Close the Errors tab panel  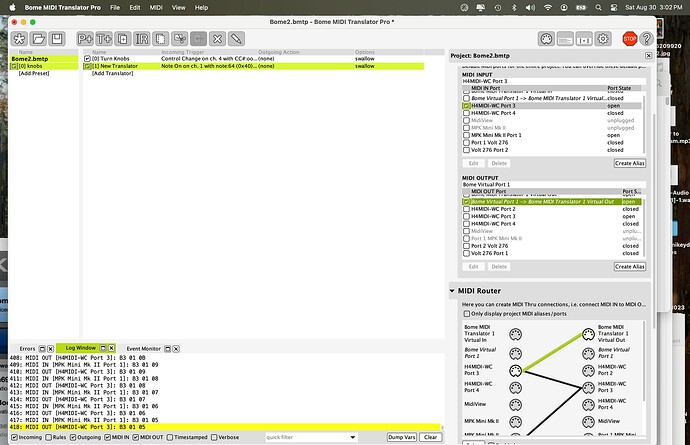(50, 349)
